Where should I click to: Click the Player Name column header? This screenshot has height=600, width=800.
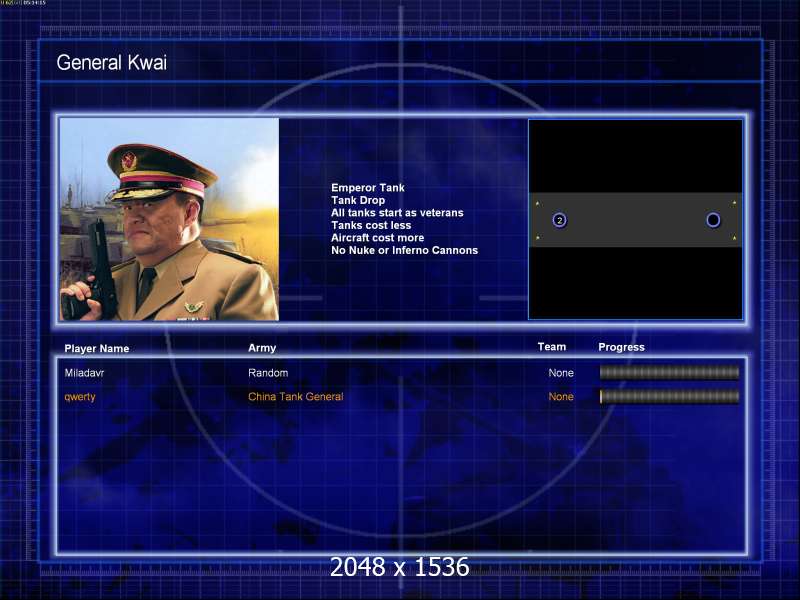pos(97,348)
